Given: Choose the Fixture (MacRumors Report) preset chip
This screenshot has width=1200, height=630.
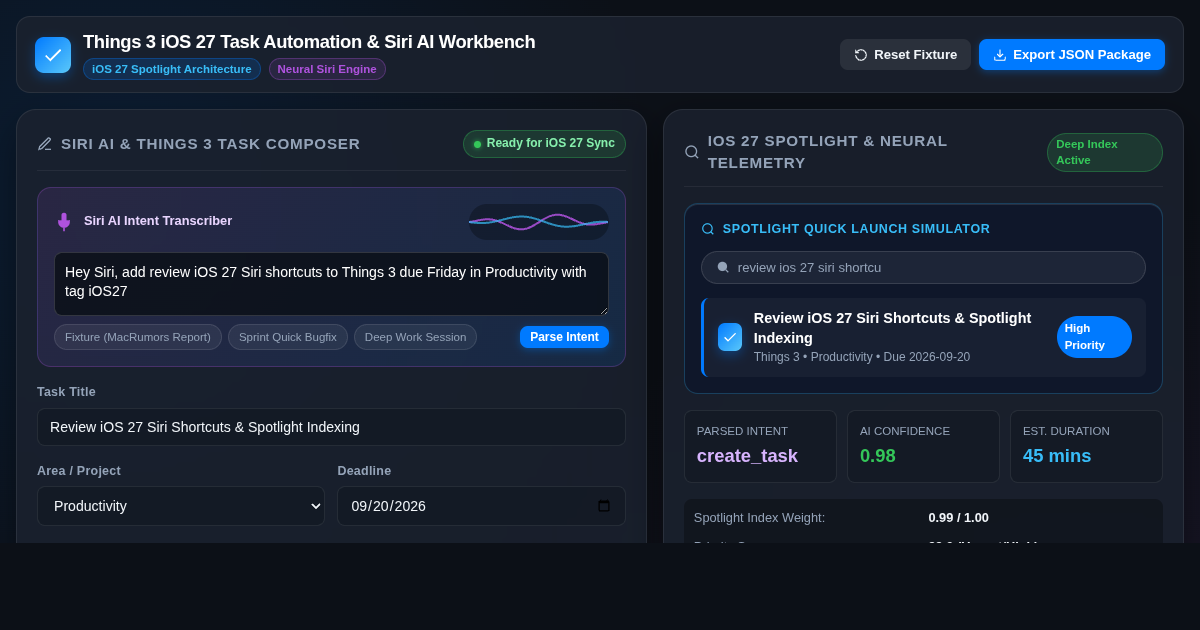Looking at the screenshot, I should [138, 337].
